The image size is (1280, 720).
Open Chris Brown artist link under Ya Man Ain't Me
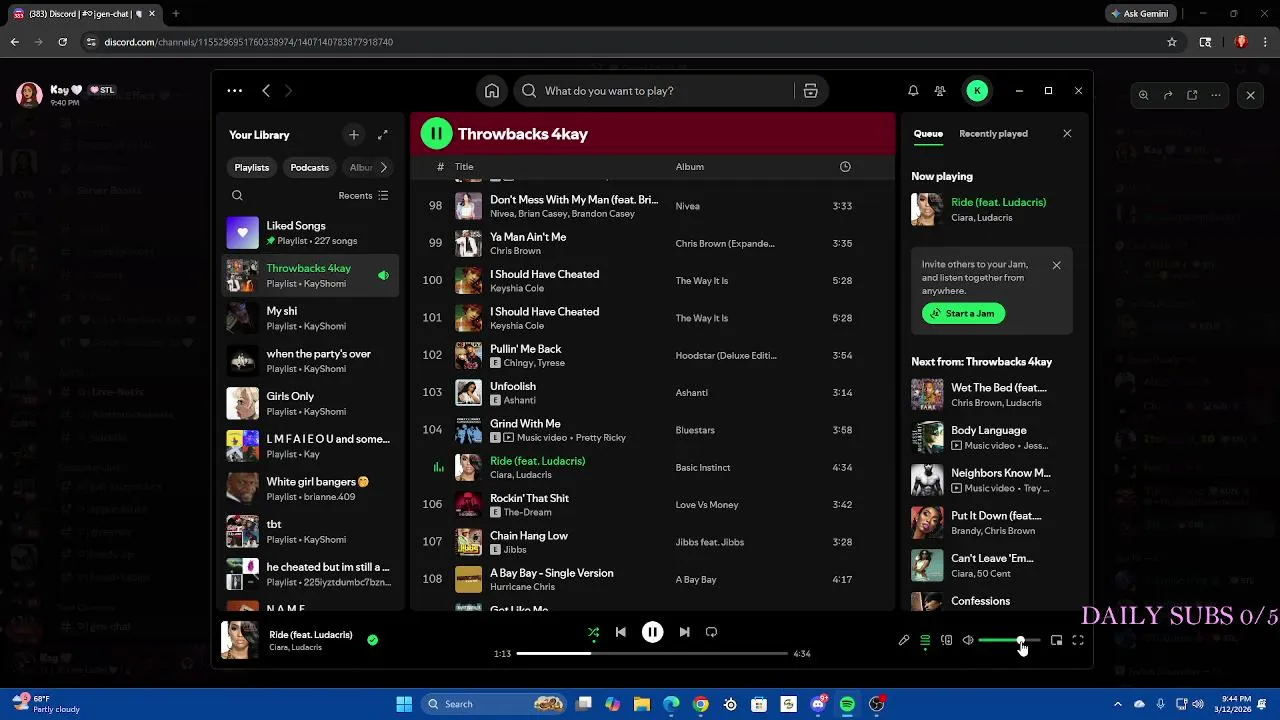pyautogui.click(x=515, y=251)
